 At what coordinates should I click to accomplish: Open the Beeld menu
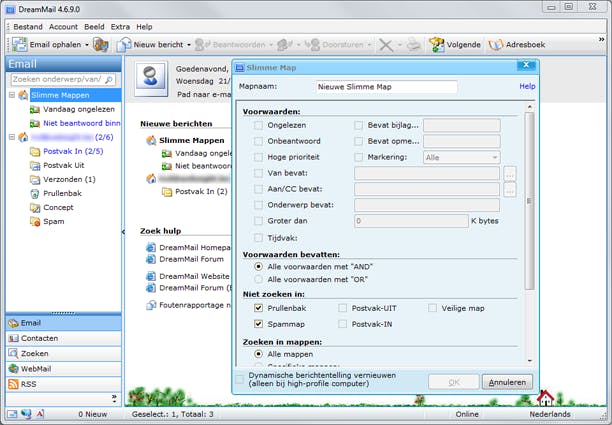(94, 27)
